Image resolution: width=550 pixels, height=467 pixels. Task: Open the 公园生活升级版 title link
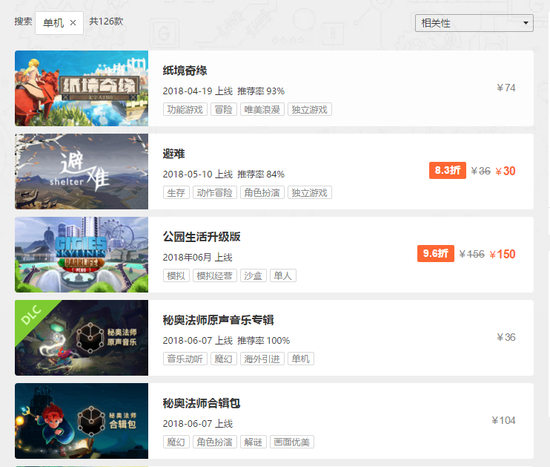(201, 237)
